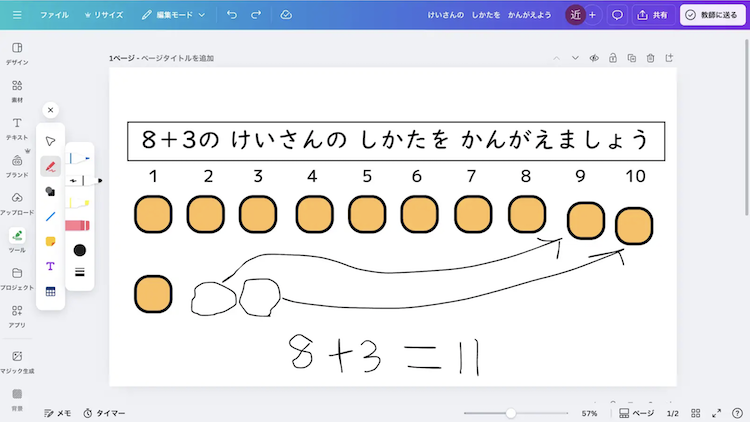
Task: Click the 教師に送る button
Action: (x=711, y=15)
